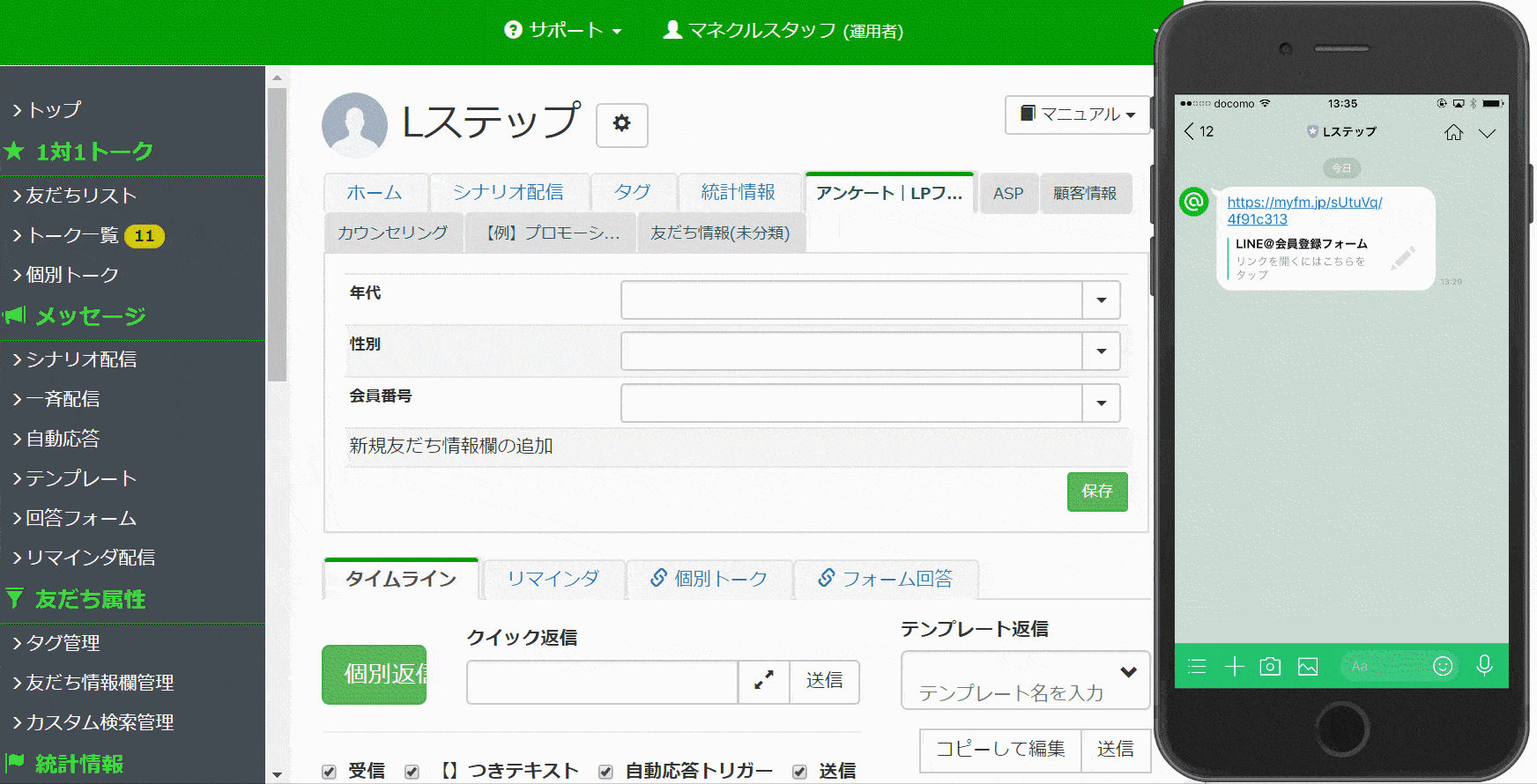The width and height of the screenshot is (1537, 784).
Task: Open the カウンセリング tab
Action: (x=393, y=233)
